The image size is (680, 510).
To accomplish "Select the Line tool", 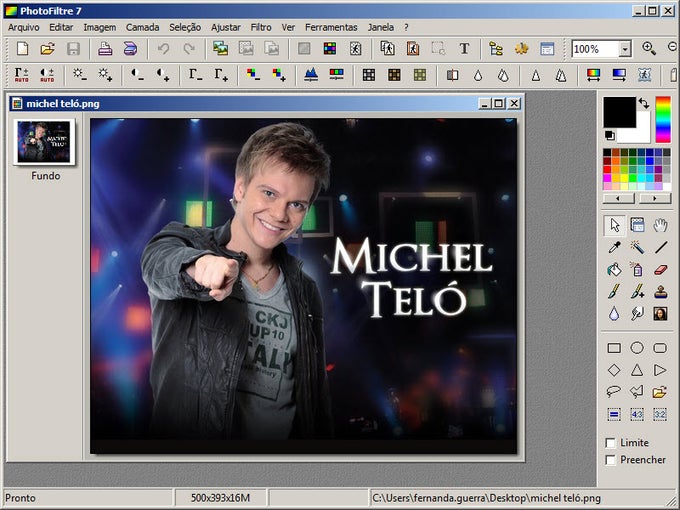I will point(660,248).
